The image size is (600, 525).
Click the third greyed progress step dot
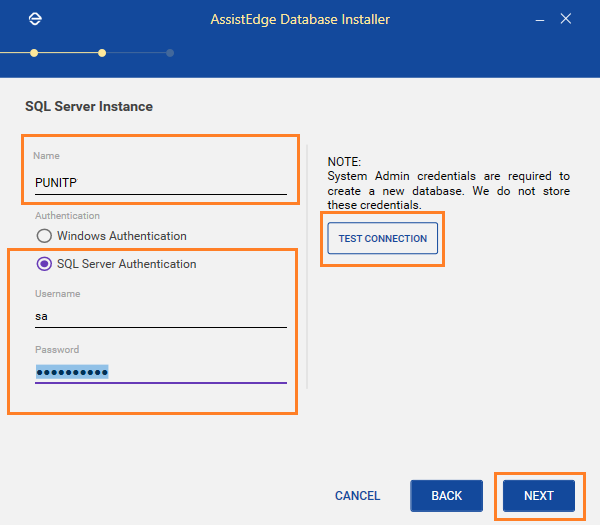(170, 53)
